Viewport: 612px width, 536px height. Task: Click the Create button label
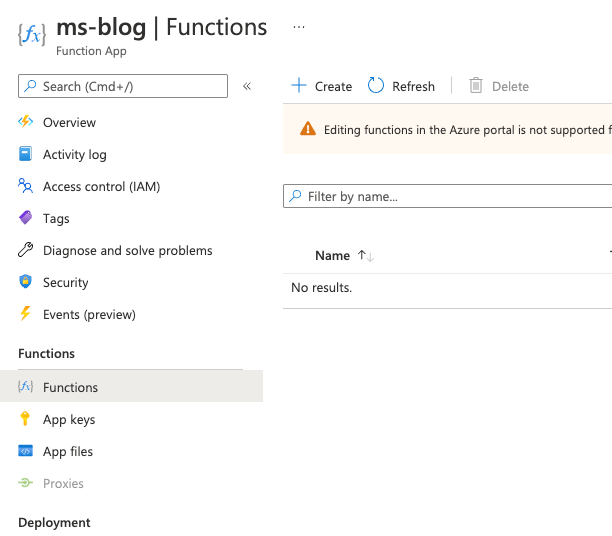333,86
